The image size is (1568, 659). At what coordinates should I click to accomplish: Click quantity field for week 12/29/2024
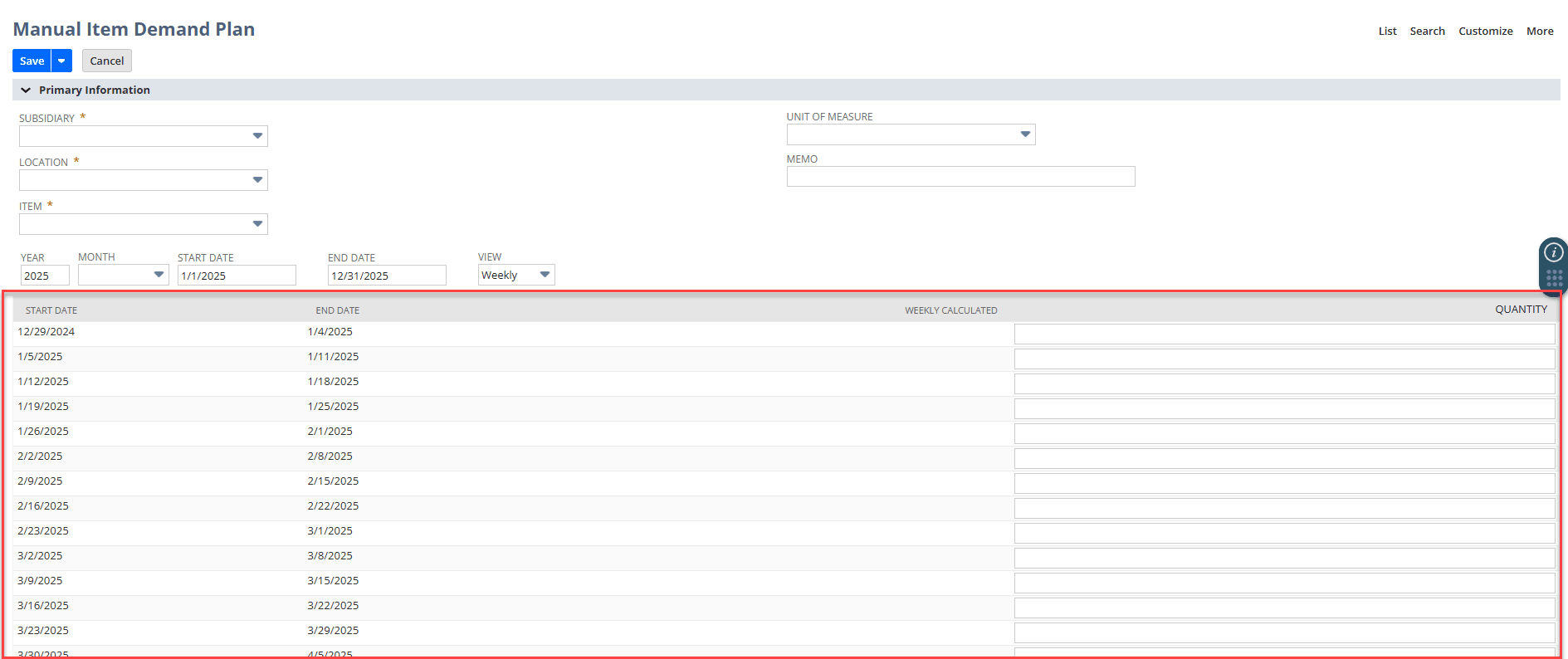click(x=1284, y=334)
